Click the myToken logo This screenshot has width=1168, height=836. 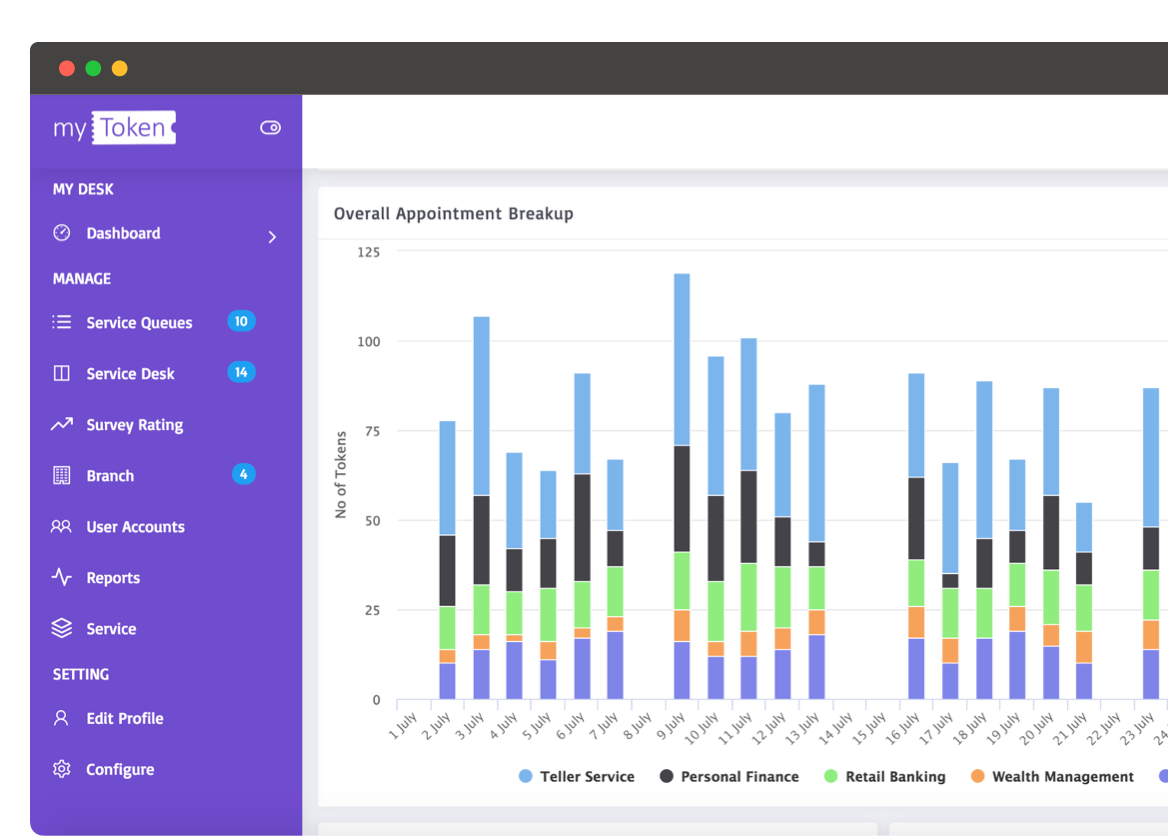[114, 127]
